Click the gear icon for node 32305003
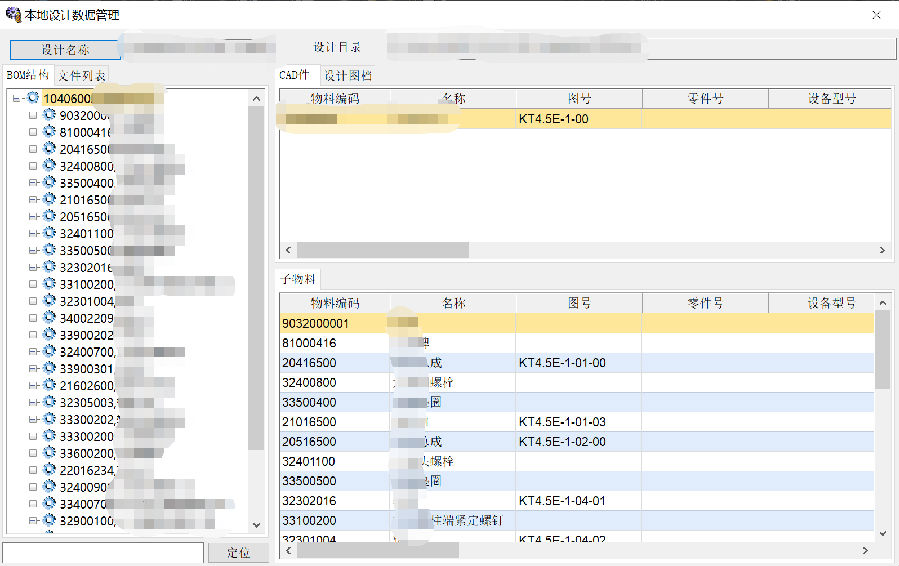 click(49, 401)
